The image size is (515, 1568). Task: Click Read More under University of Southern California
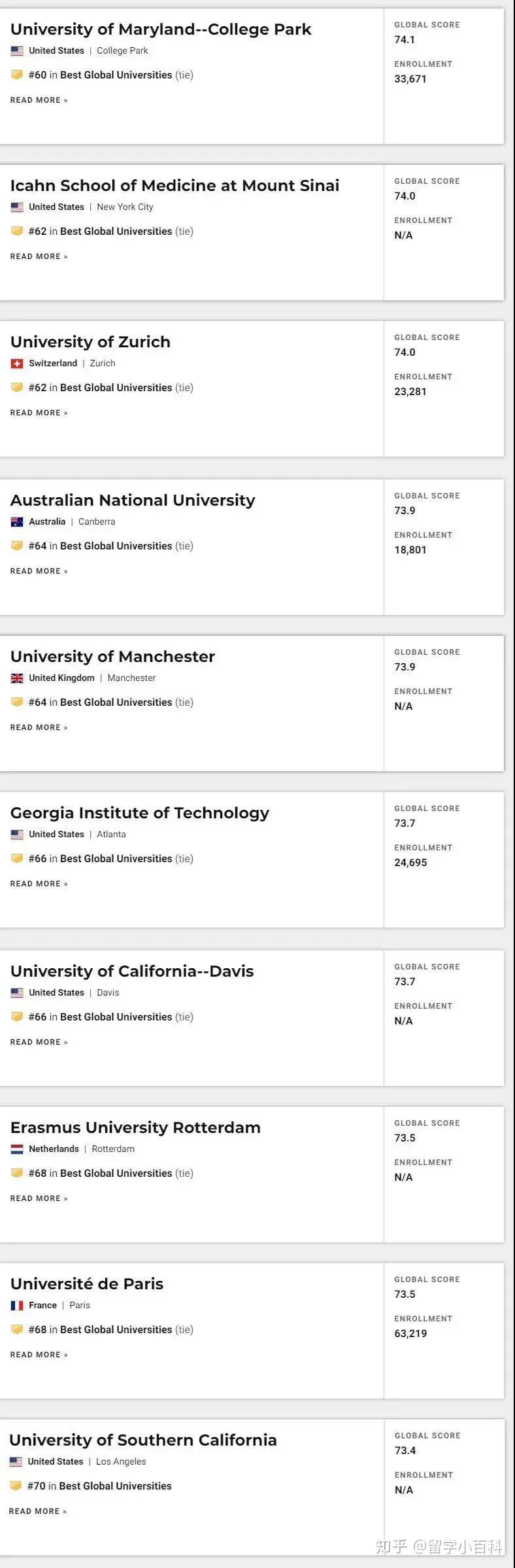(x=38, y=1511)
